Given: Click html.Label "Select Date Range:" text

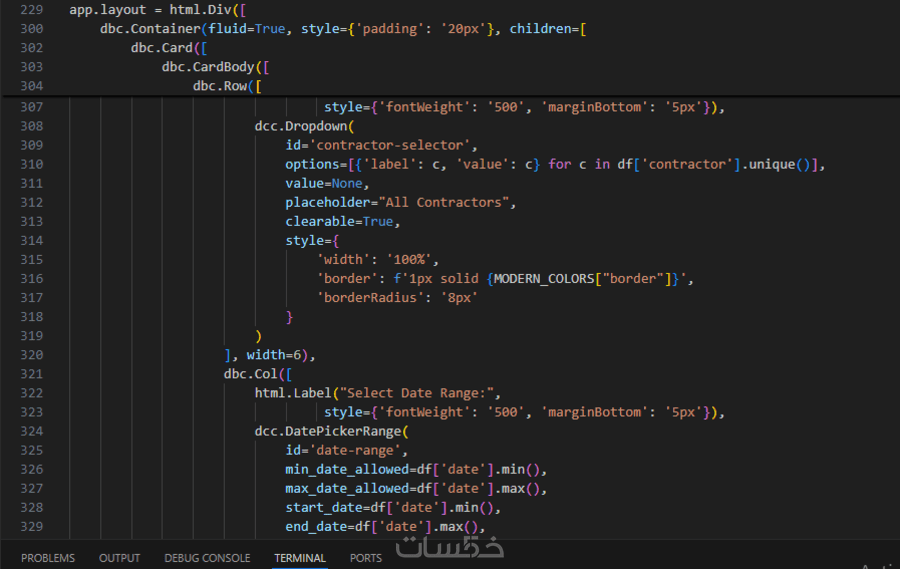Looking at the screenshot, I should [377, 393].
